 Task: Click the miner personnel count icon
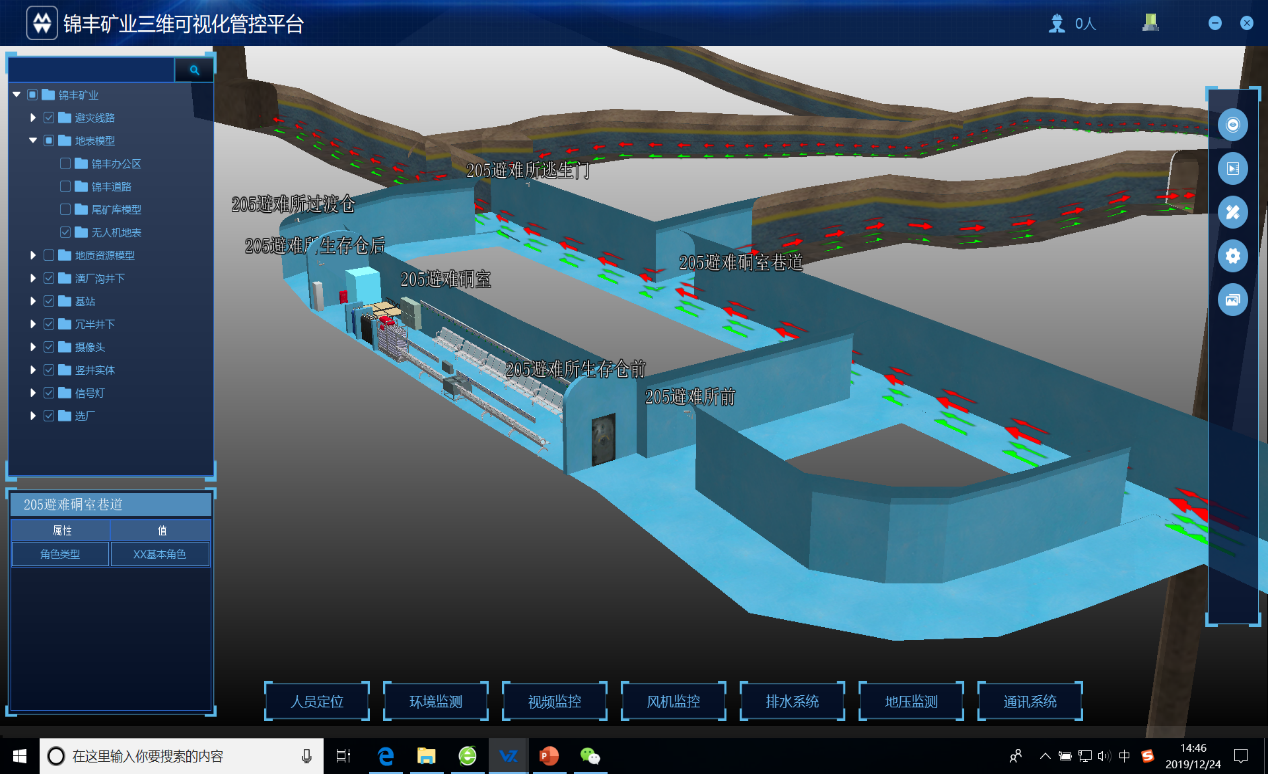[1057, 24]
